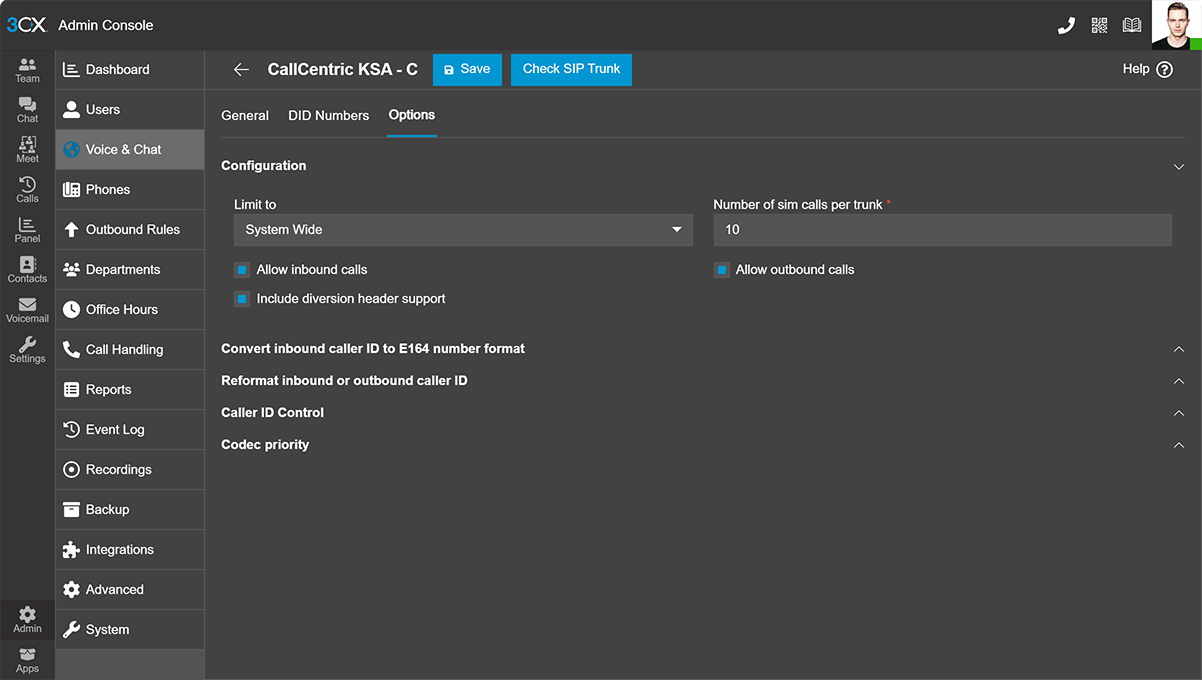This screenshot has height=680, width=1202.
Task: Expand the Codec priority section
Action: tap(1179, 445)
